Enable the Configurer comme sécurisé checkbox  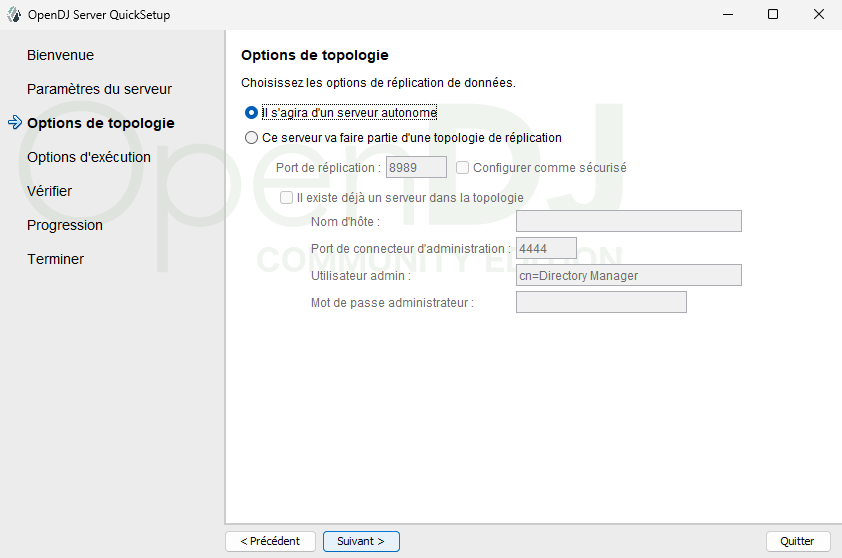coord(463,168)
